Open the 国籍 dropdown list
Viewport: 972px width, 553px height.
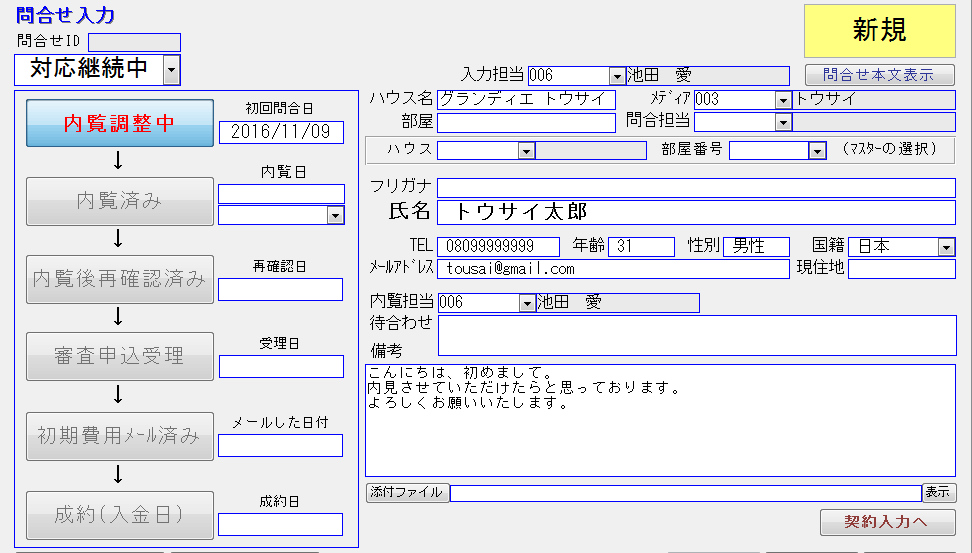pos(946,247)
